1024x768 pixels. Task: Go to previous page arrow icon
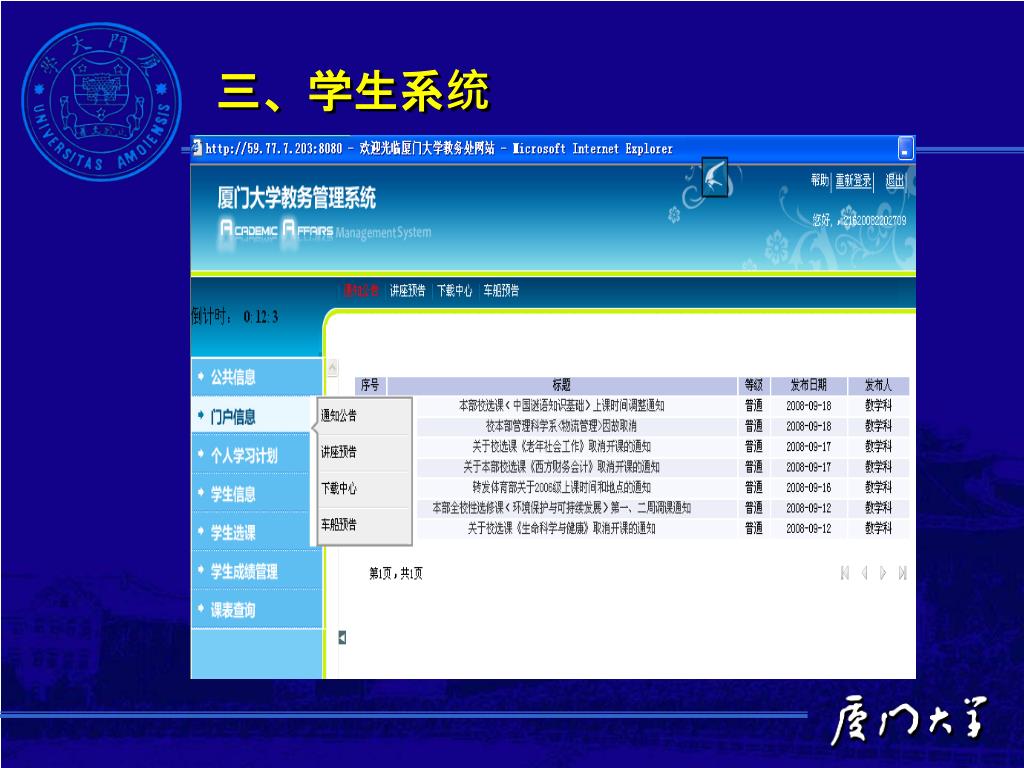(x=865, y=573)
